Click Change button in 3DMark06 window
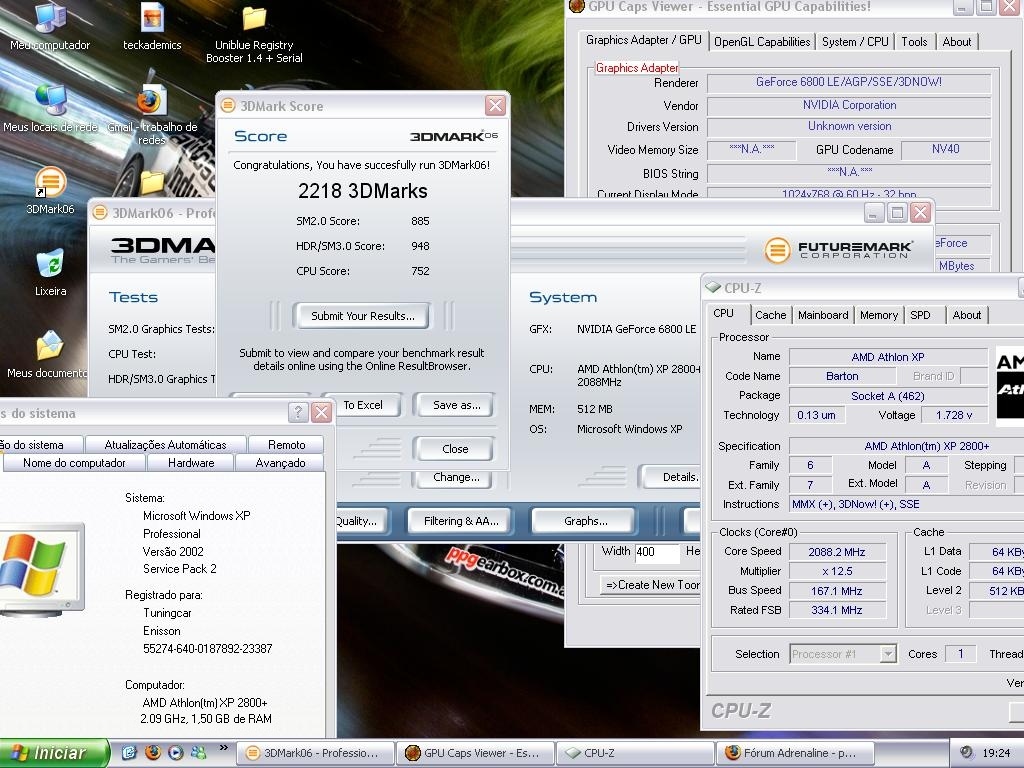The width and height of the screenshot is (1024, 768). pyautogui.click(x=456, y=477)
